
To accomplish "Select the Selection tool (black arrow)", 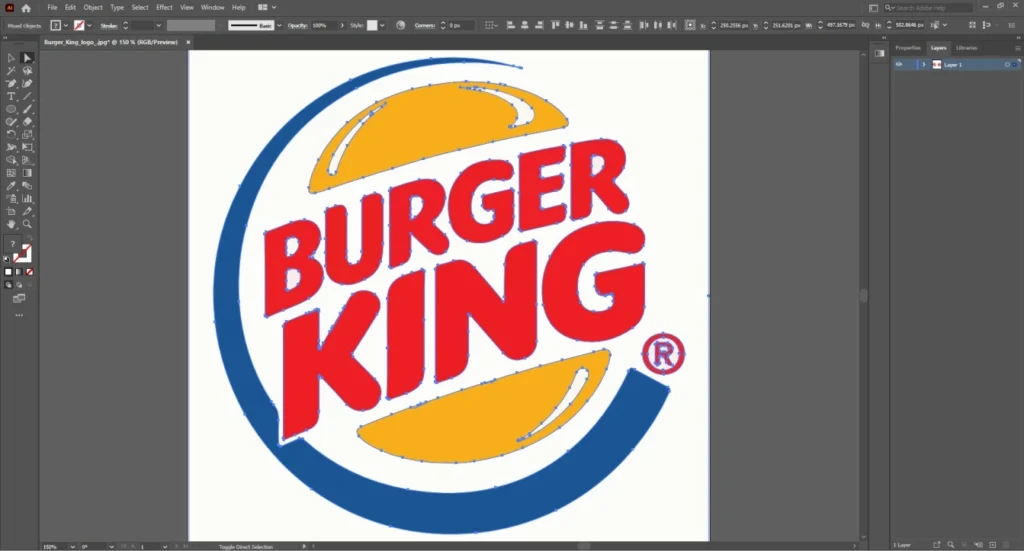I will pos(11,58).
